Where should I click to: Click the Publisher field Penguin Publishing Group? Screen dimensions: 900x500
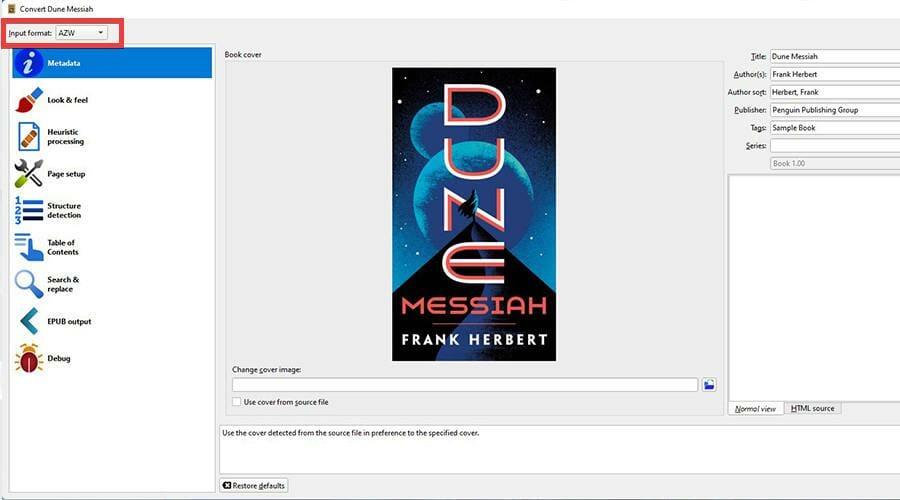tap(835, 110)
